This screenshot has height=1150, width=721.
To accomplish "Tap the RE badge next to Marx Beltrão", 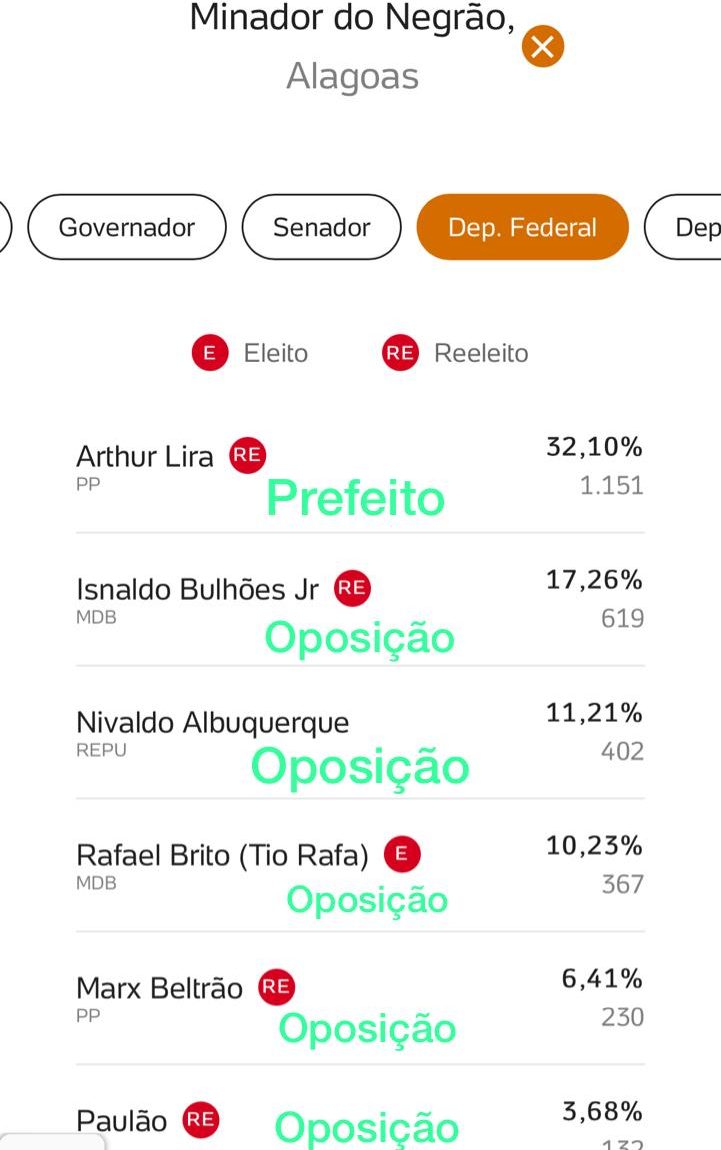I will (276, 987).
